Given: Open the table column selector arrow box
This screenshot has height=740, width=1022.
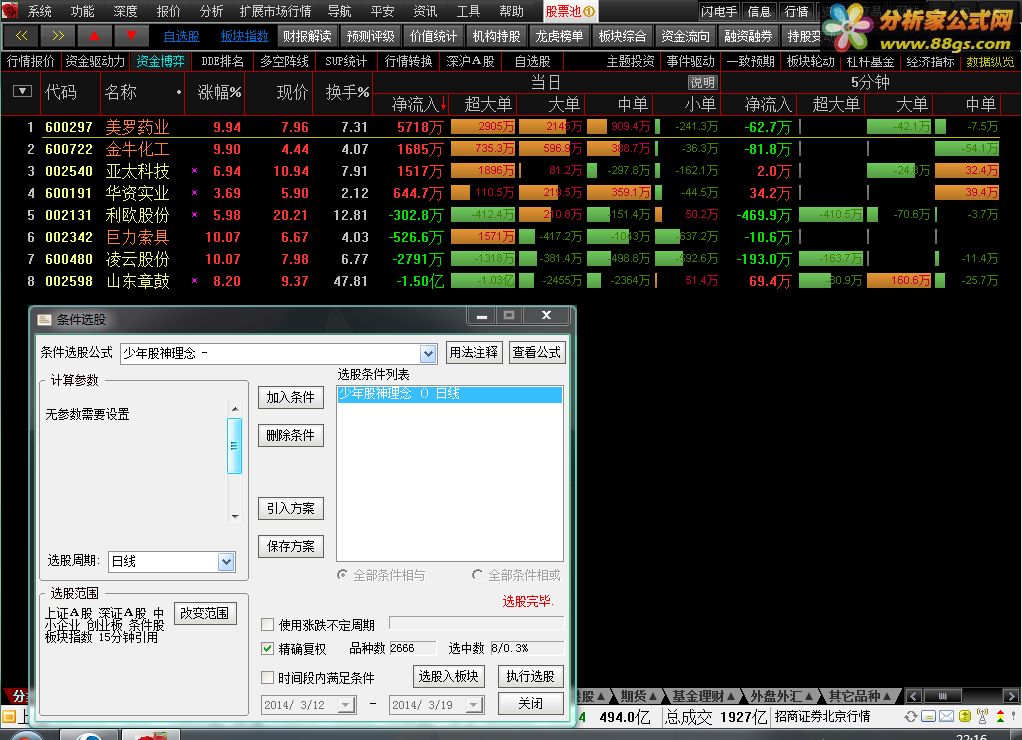Looking at the screenshot, I should click(x=22, y=91).
